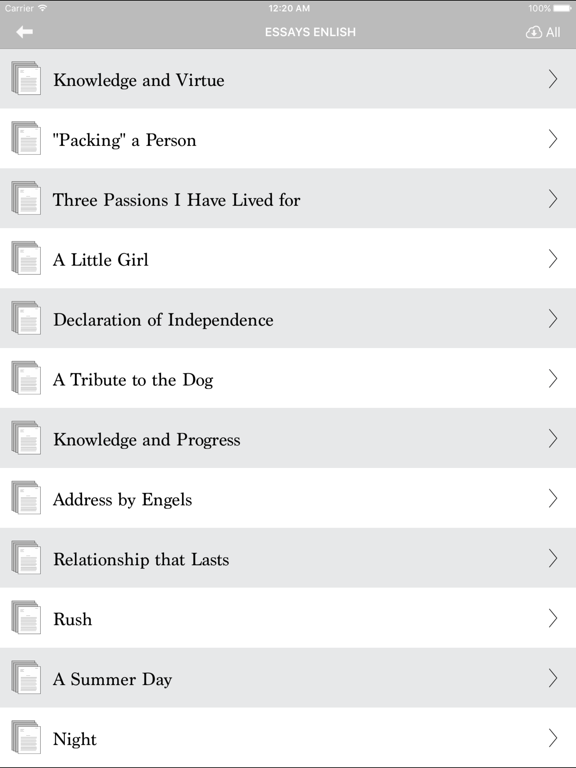
Task: Expand chevron for A Tribute to the Dog
Action: tap(553, 378)
